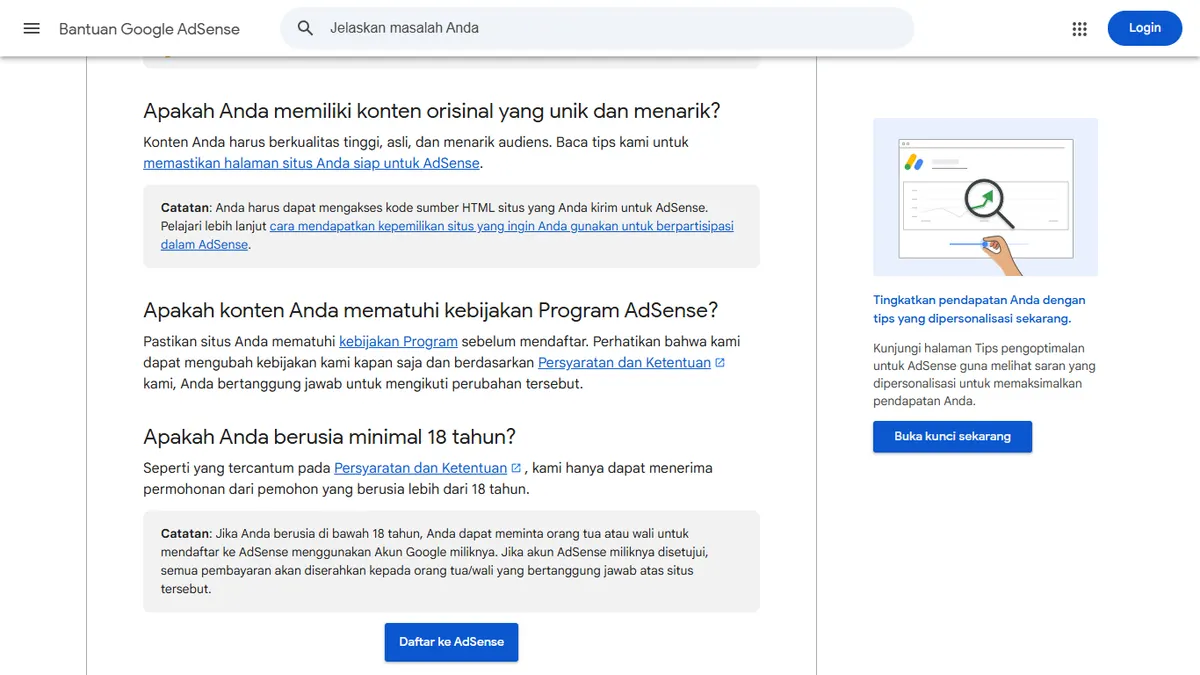
Task: Open 'cara mendapatkan kepemilikan situs' link
Action: [447, 235]
